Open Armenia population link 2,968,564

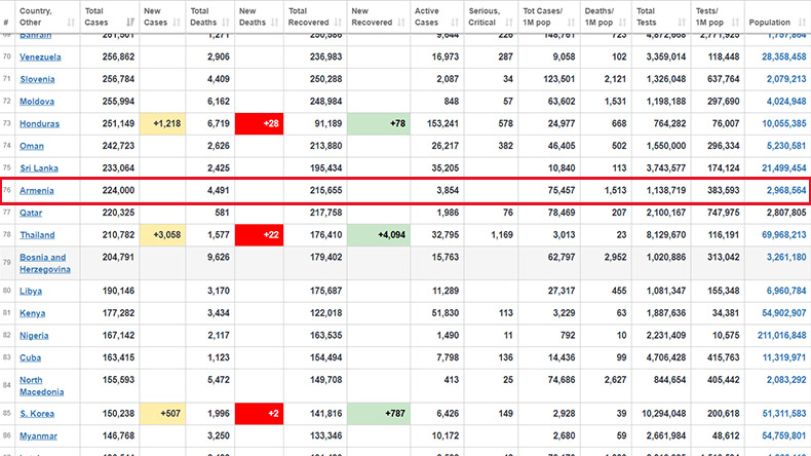tap(786, 190)
